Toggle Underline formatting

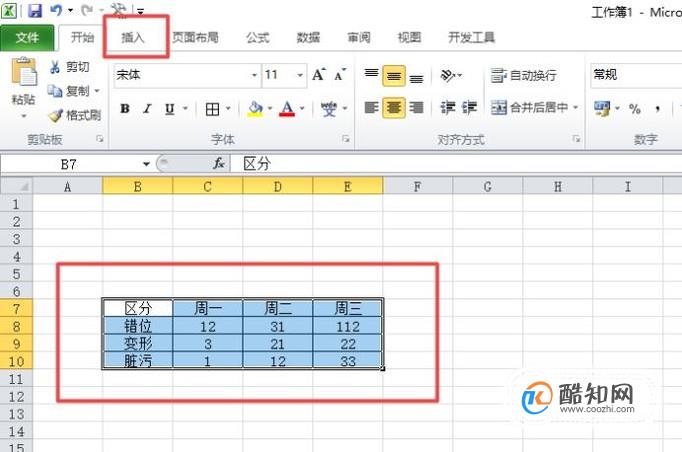click(170, 109)
